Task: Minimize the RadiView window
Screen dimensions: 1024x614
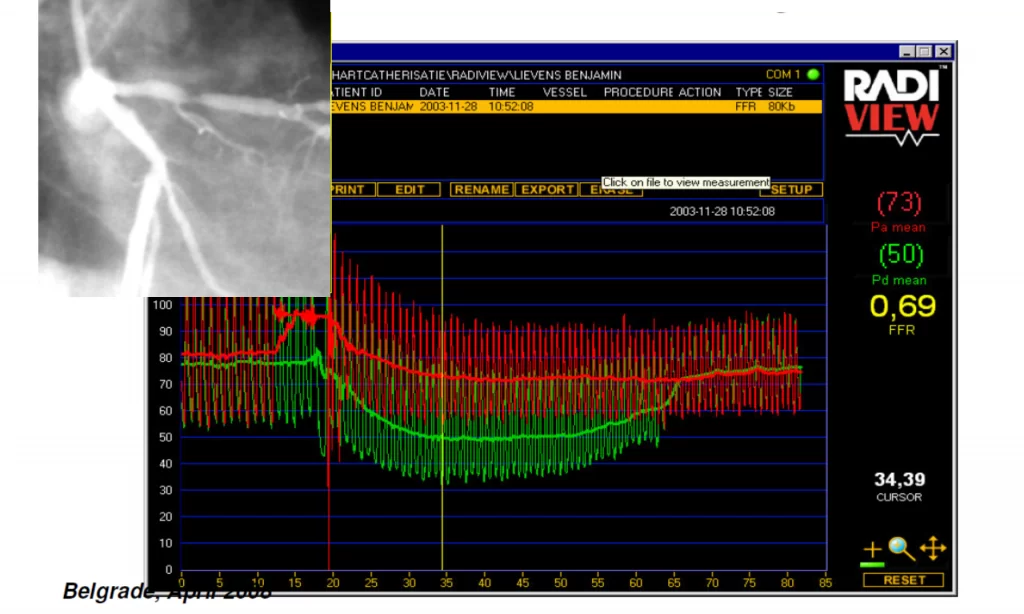Action: [x=906, y=52]
